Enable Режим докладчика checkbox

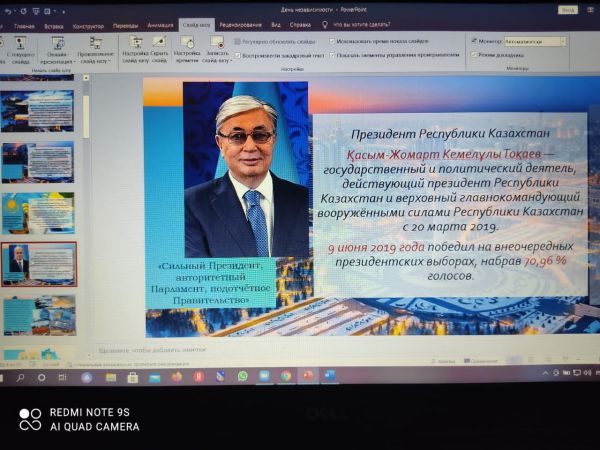click(473, 54)
